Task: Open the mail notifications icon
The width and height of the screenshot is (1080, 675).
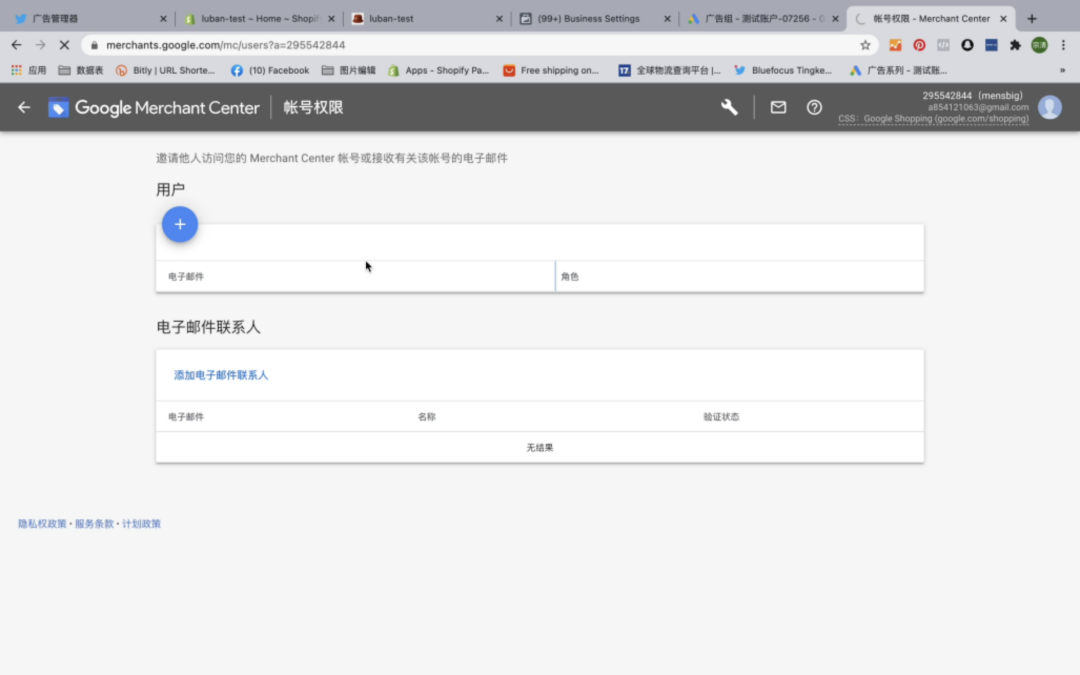Action: 778,107
